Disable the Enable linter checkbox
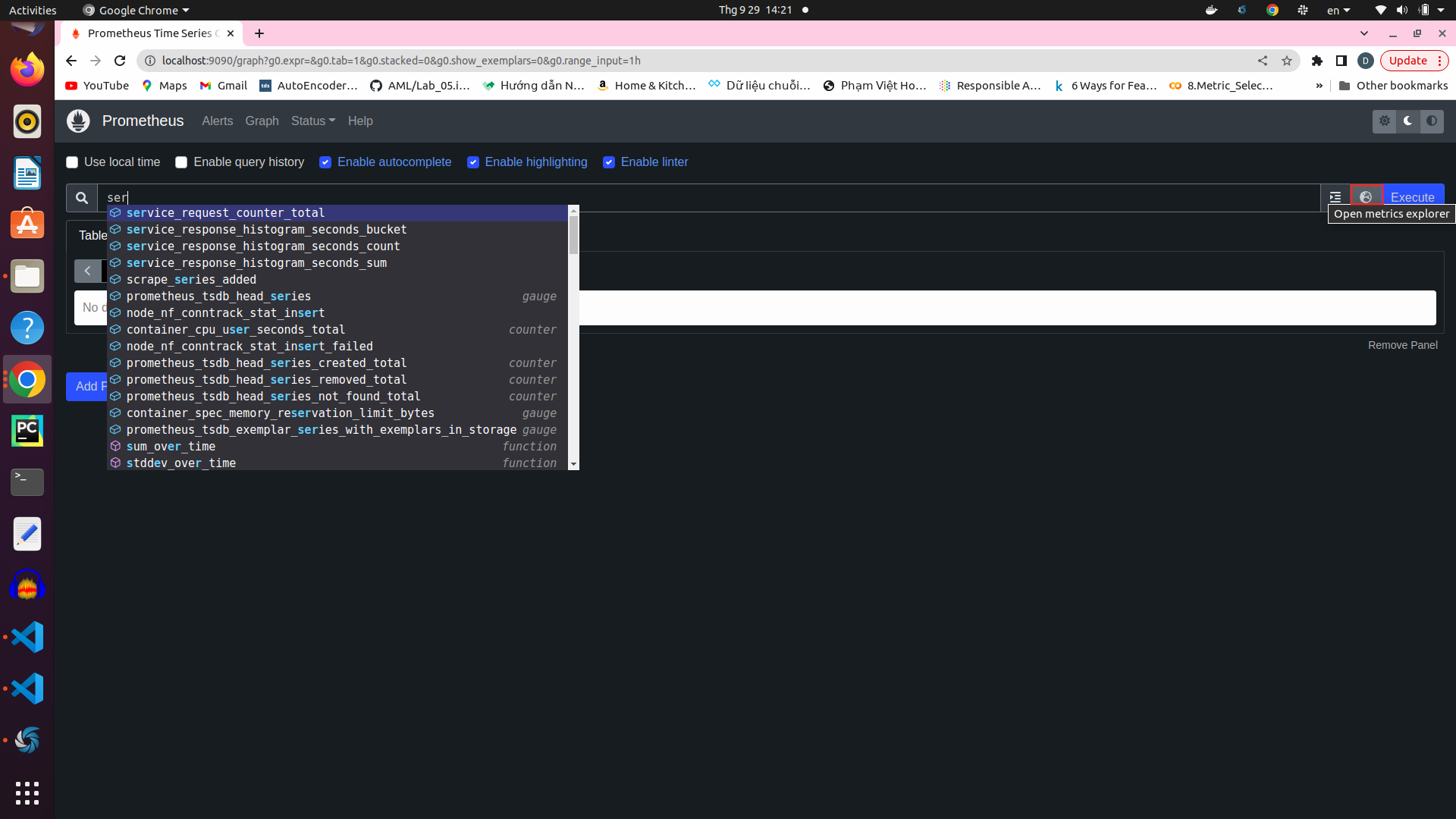1456x819 pixels. [609, 162]
